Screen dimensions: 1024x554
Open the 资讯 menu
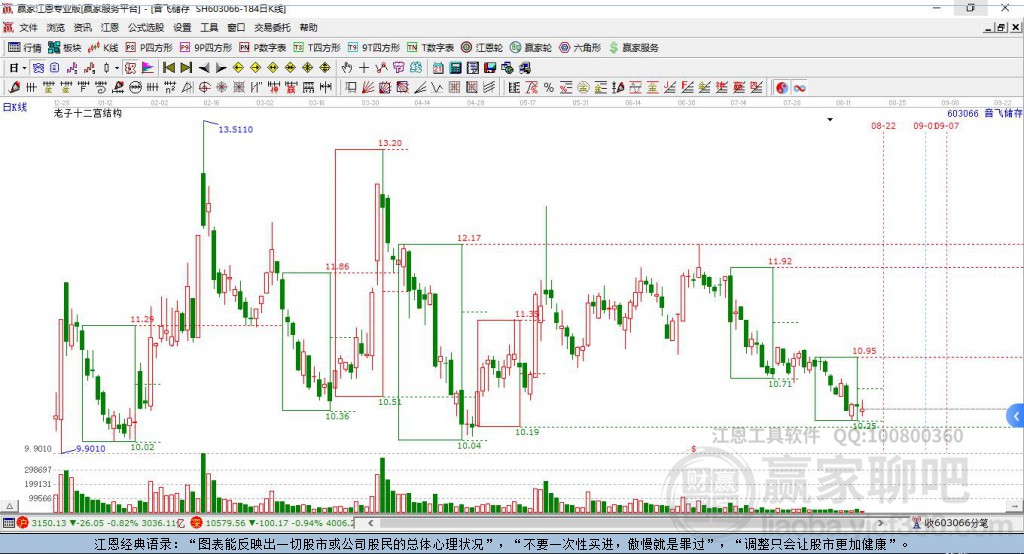pos(82,27)
